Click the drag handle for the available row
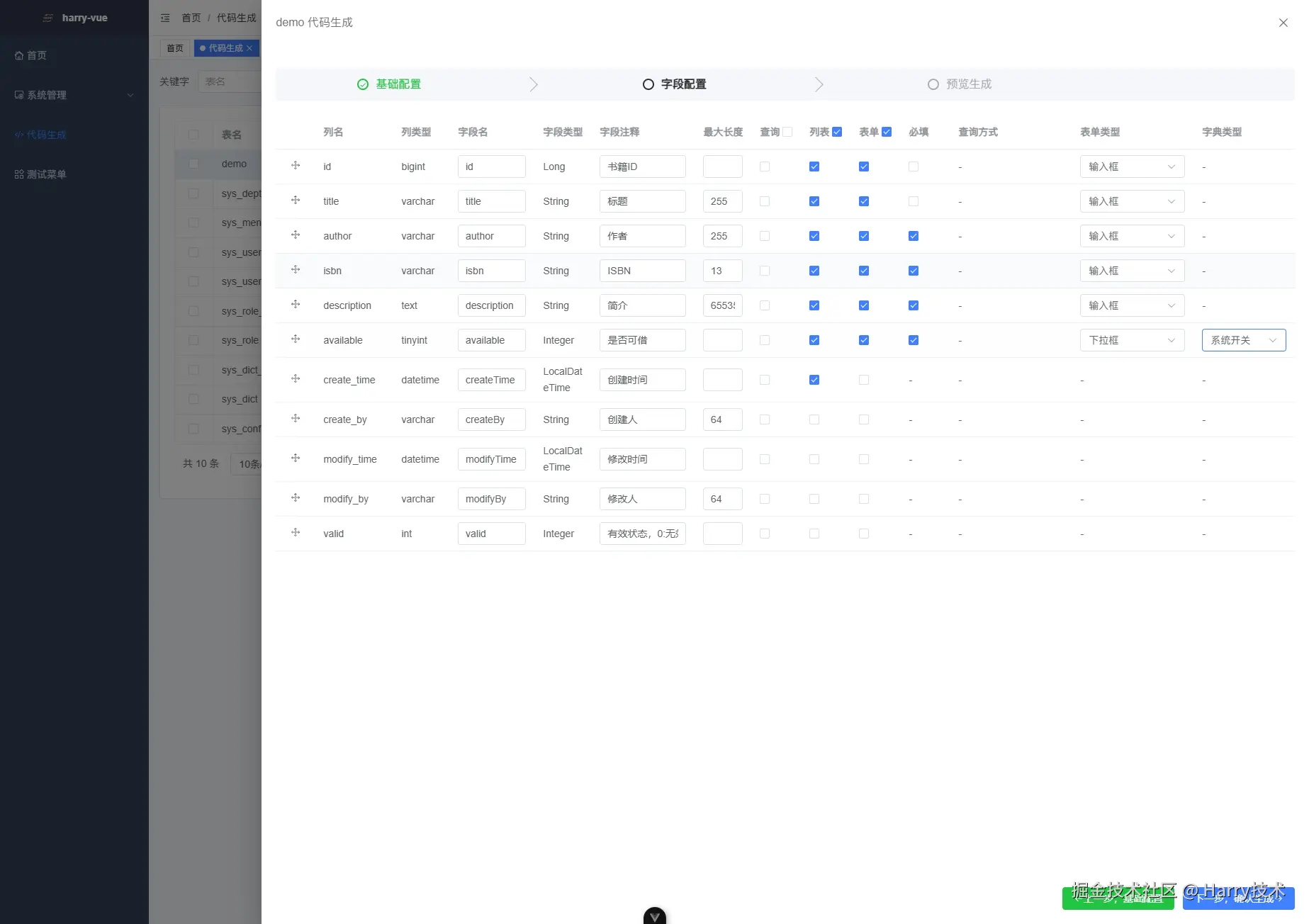 [296, 339]
